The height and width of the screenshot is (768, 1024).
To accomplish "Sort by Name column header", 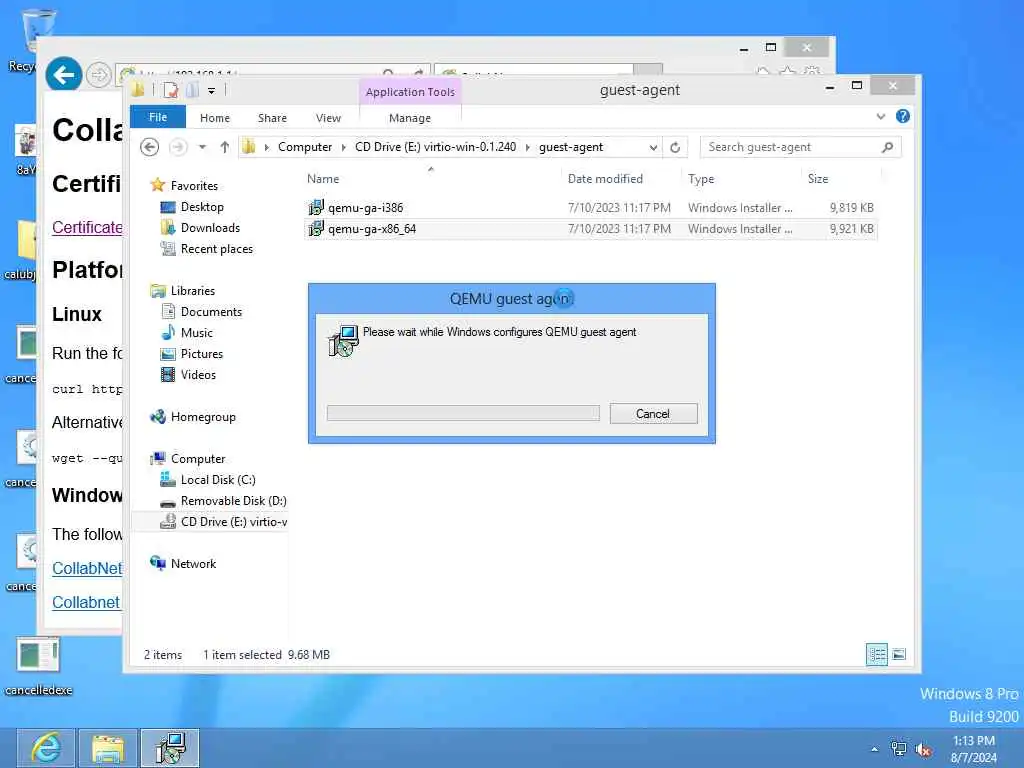I will click(x=323, y=179).
